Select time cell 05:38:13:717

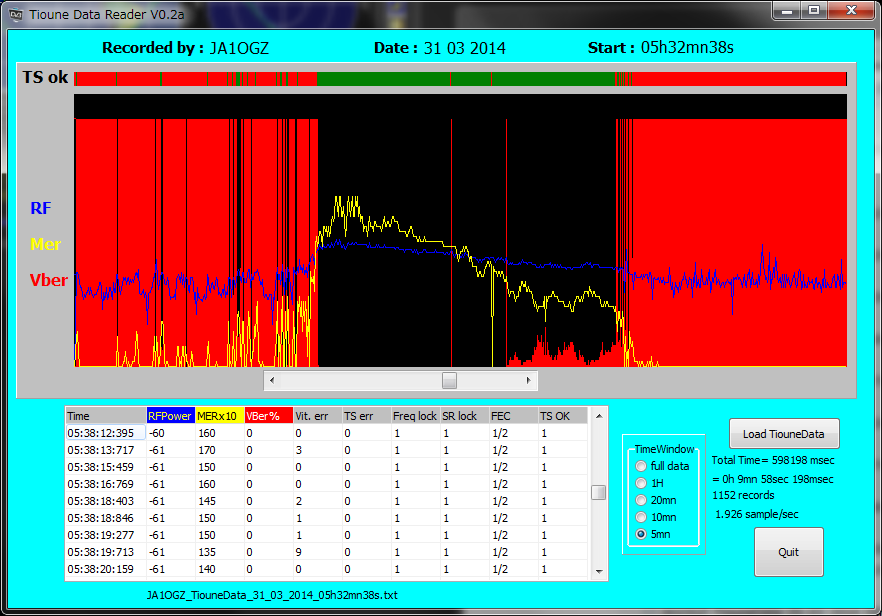coord(106,450)
